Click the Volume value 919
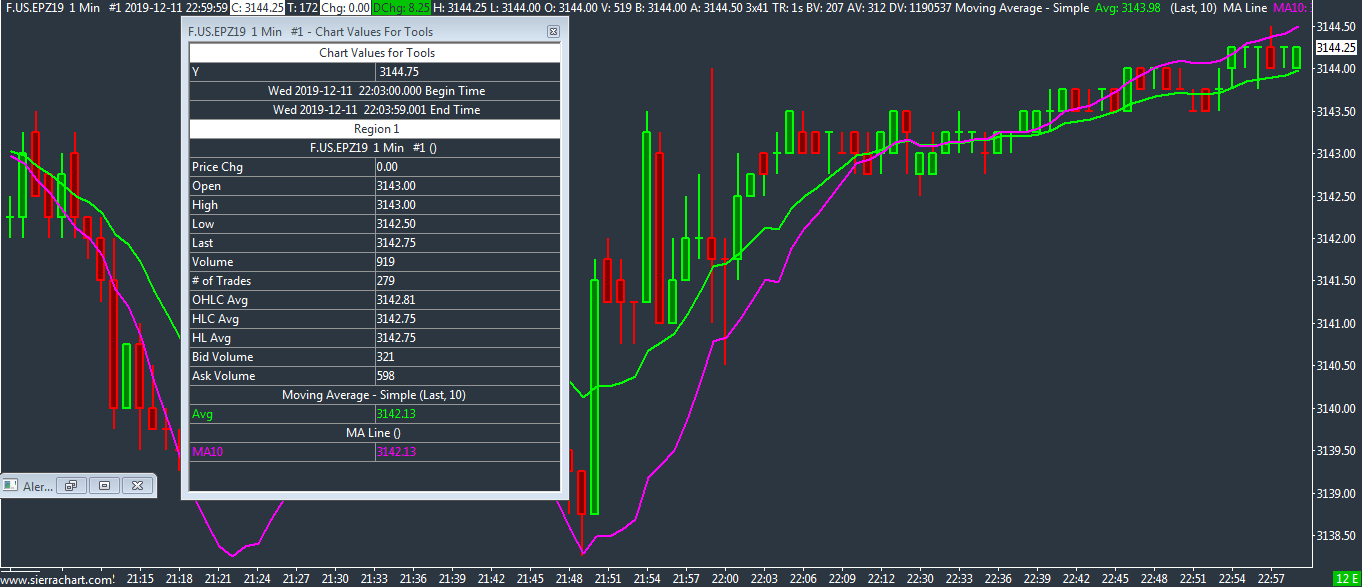This screenshot has height=587, width=1362. click(x=468, y=262)
